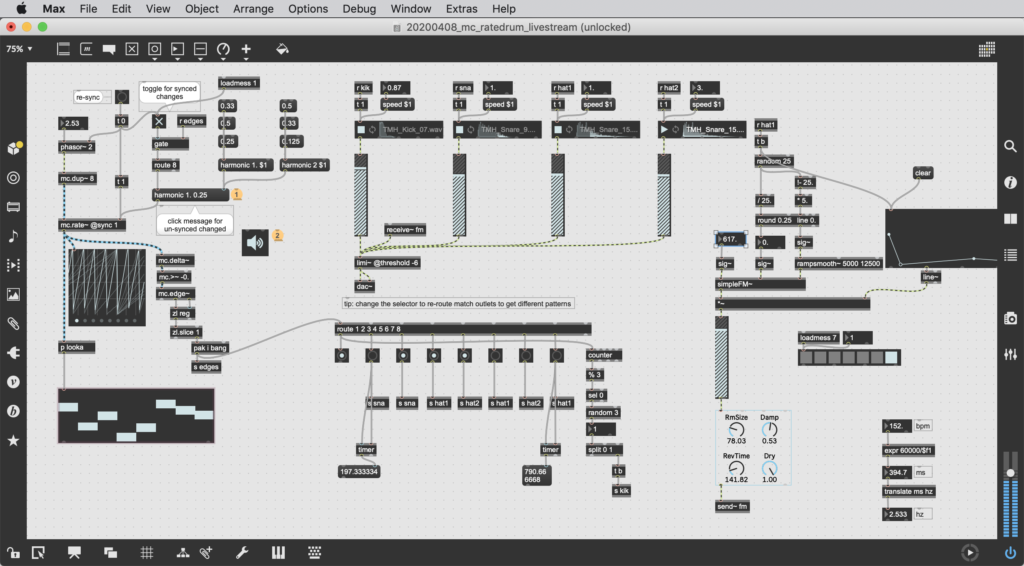The height and width of the screenshot is (566, 1024).
Task: Open the music note audio browser in sidebar
Action: click(x=13, y=236)
